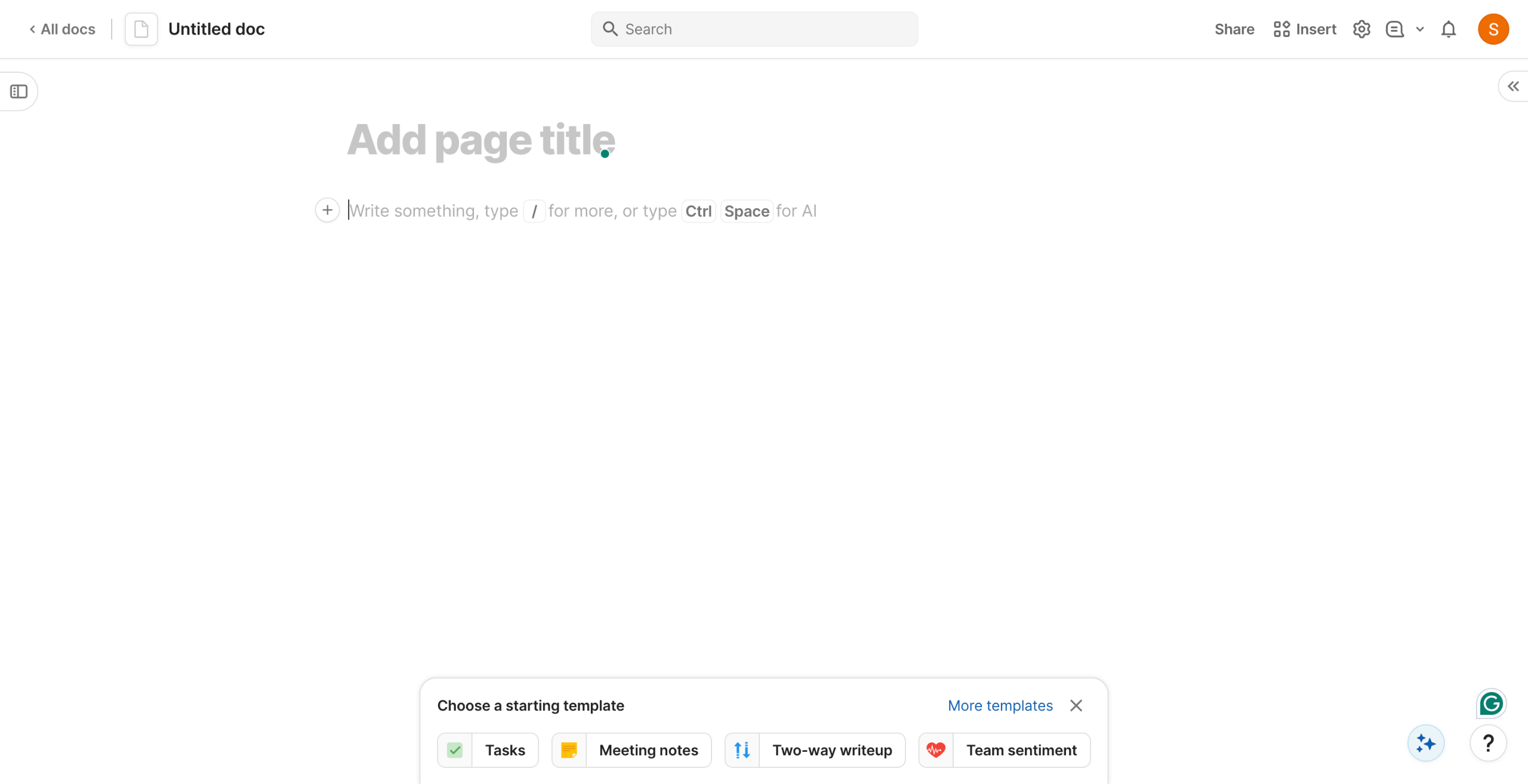
Task: Click the plus button beside the empty line
Action: (327, 210)
